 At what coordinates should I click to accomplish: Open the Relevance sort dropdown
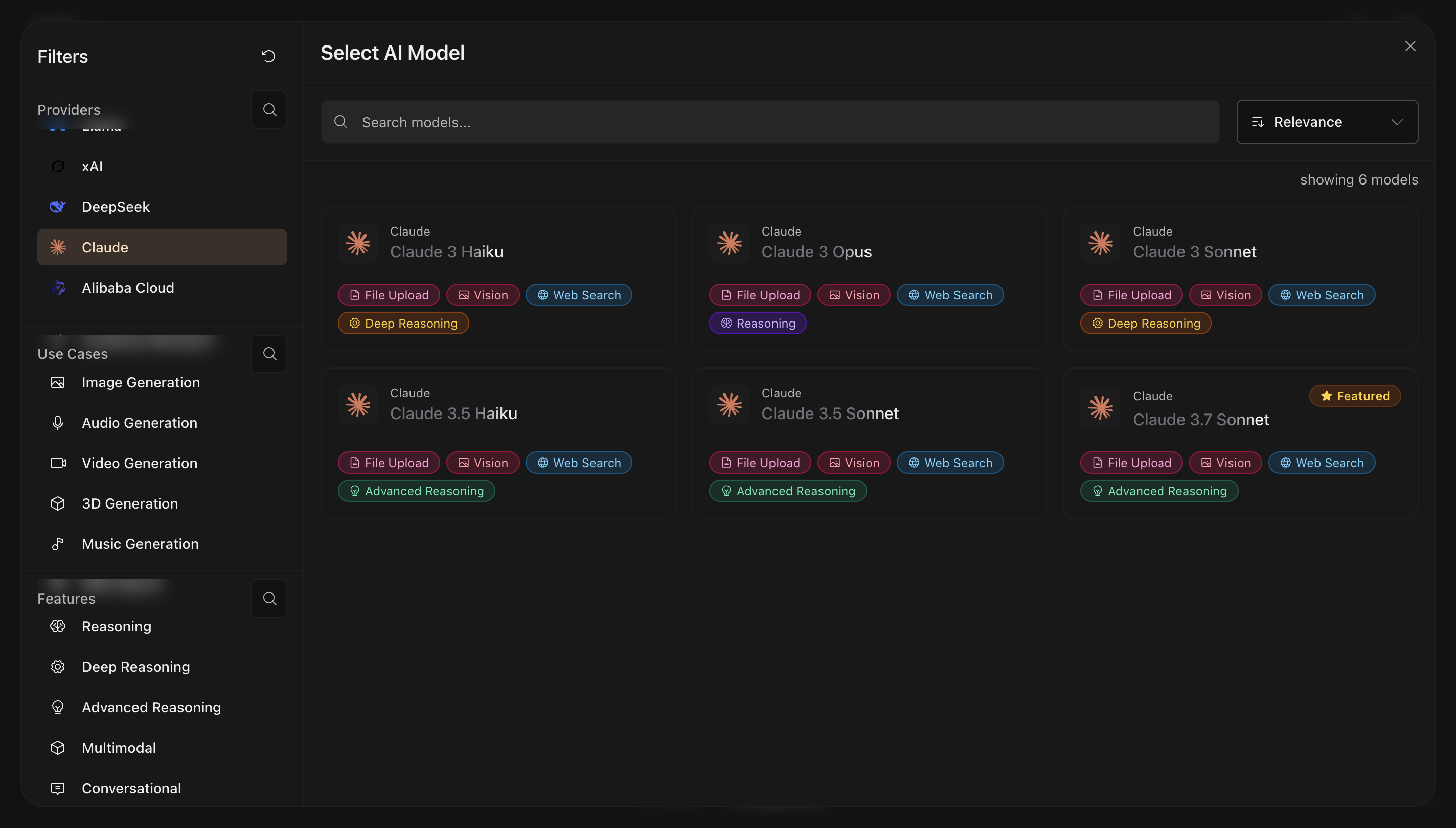(x=1327, y=122)
